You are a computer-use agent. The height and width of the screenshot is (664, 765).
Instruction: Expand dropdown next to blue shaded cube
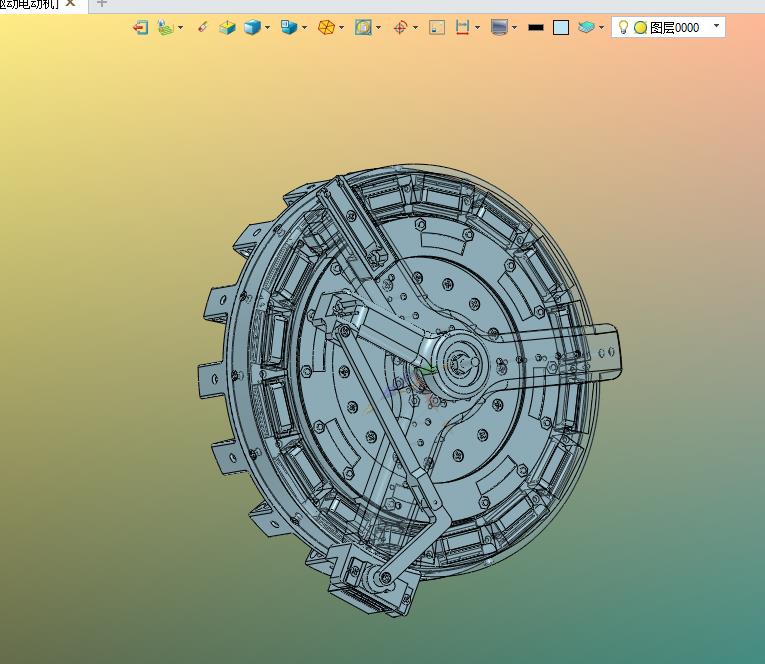pos(267,27)
